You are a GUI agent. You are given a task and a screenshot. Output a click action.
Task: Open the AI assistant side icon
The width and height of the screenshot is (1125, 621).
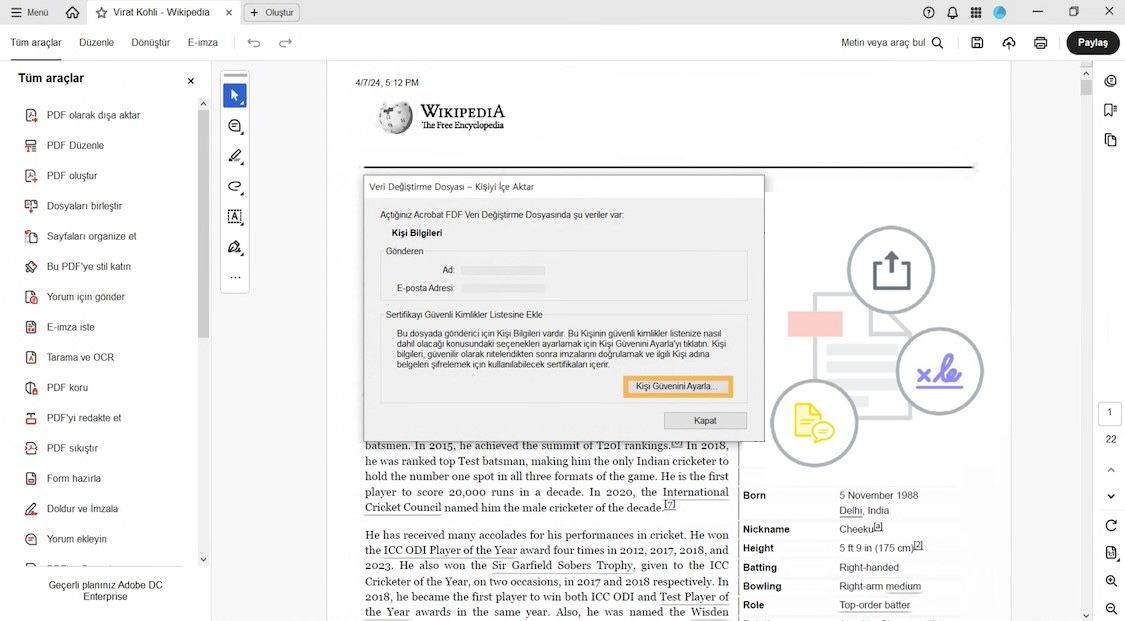(1110, 80)
